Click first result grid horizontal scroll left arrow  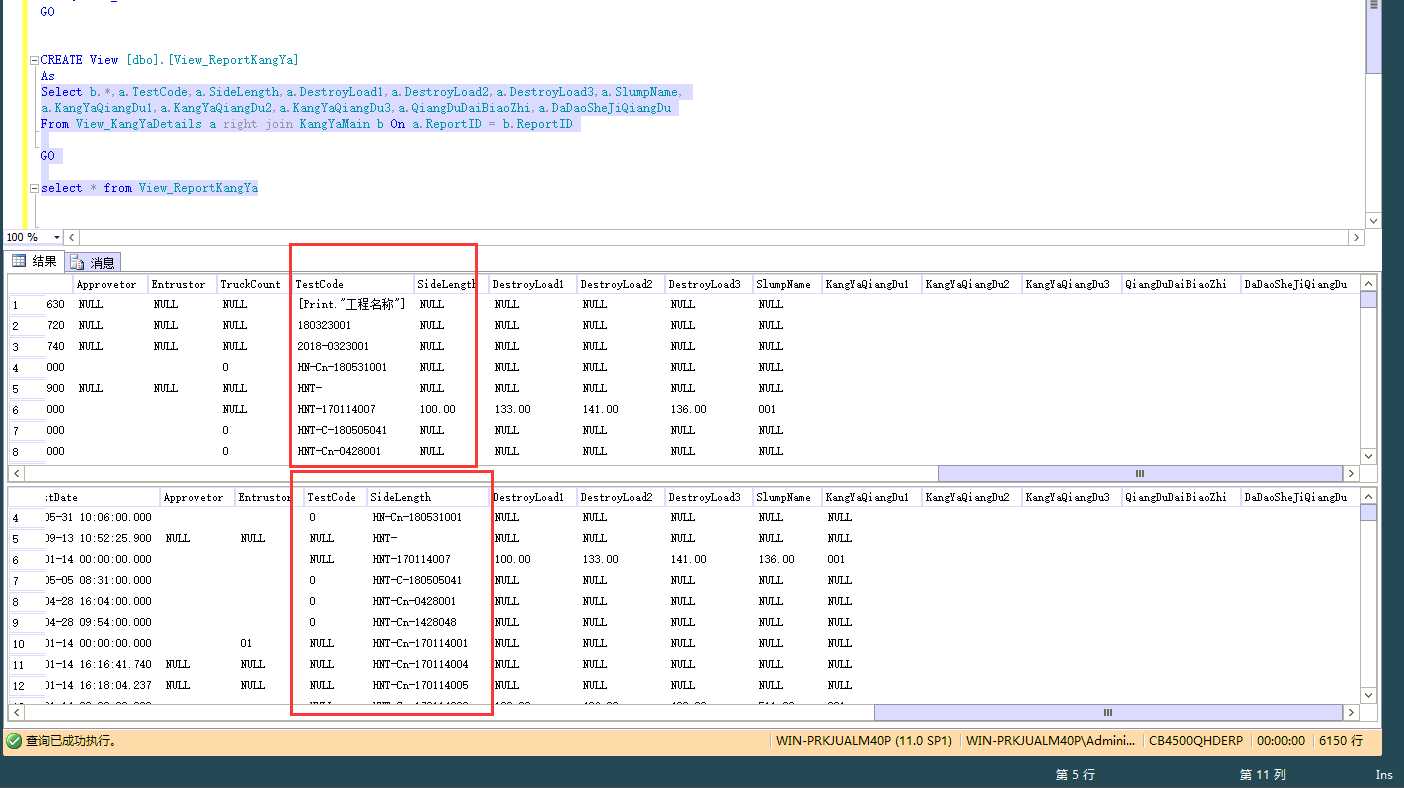[x=15, y=473]
